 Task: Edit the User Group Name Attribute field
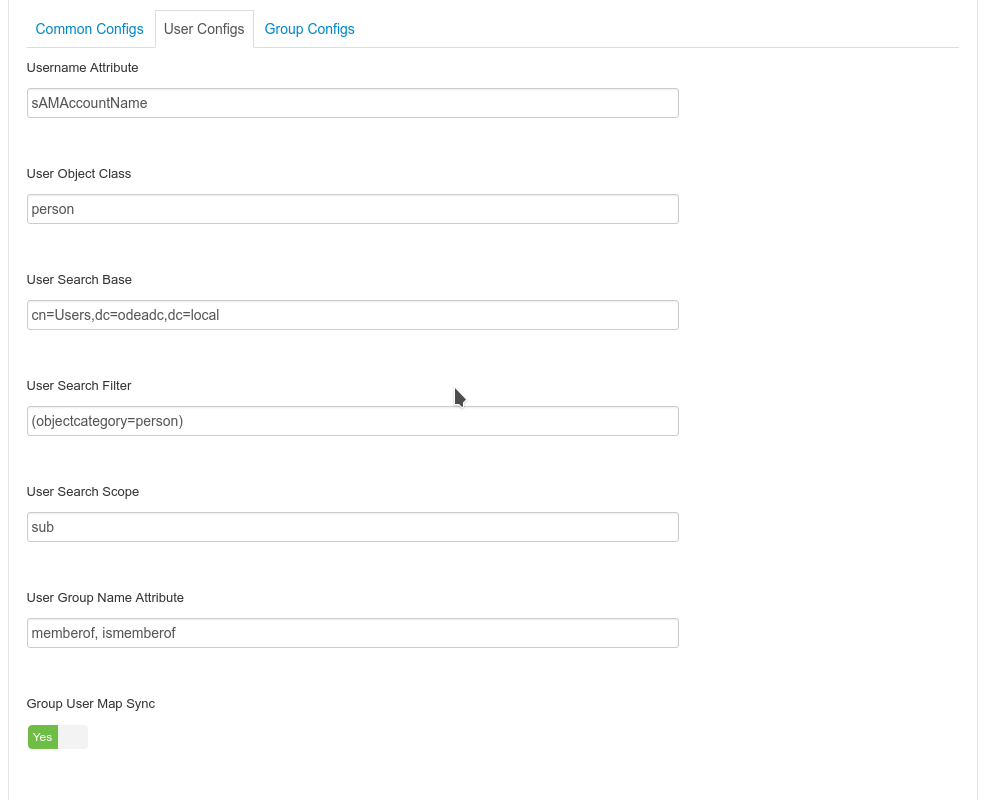[x=352, y=633]
